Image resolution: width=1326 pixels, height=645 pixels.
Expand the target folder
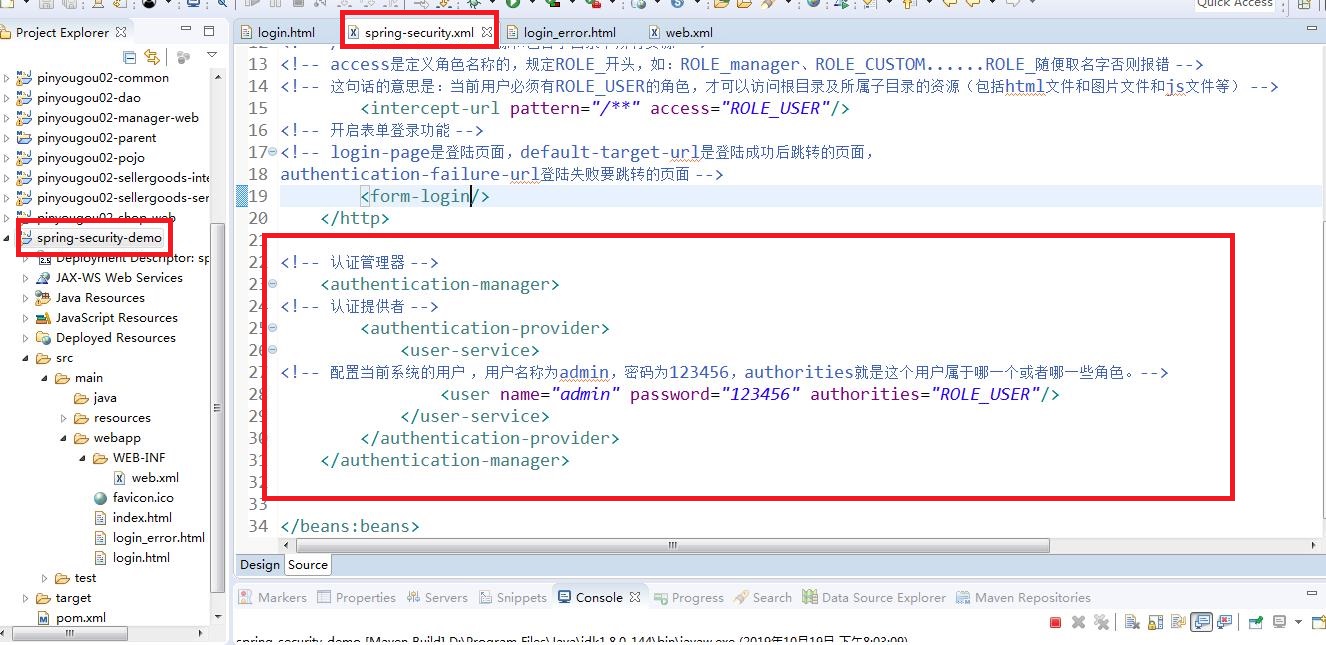[x=26, y=598]
